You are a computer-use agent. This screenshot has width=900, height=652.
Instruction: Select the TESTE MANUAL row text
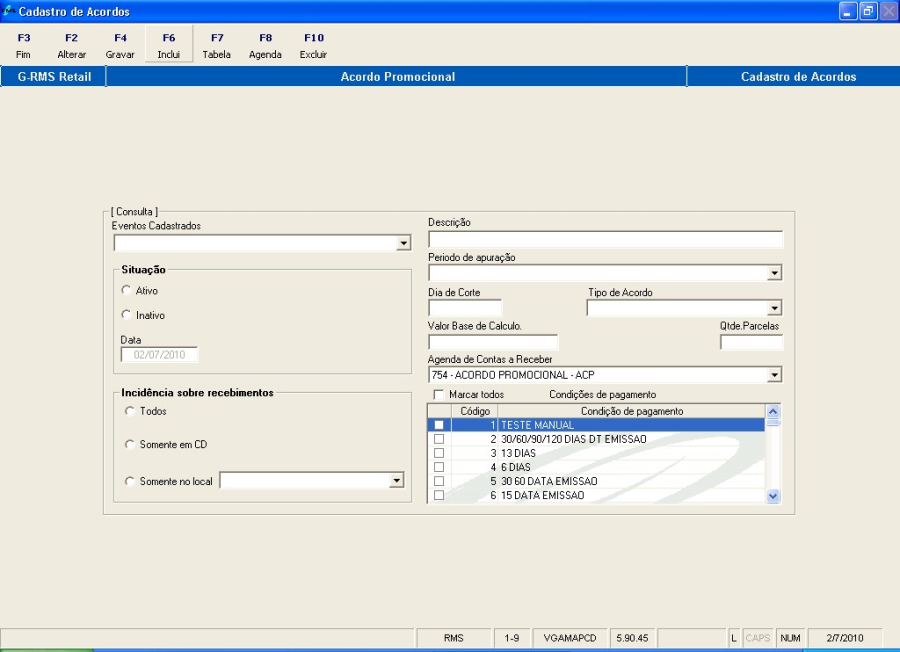coord(537,425)
